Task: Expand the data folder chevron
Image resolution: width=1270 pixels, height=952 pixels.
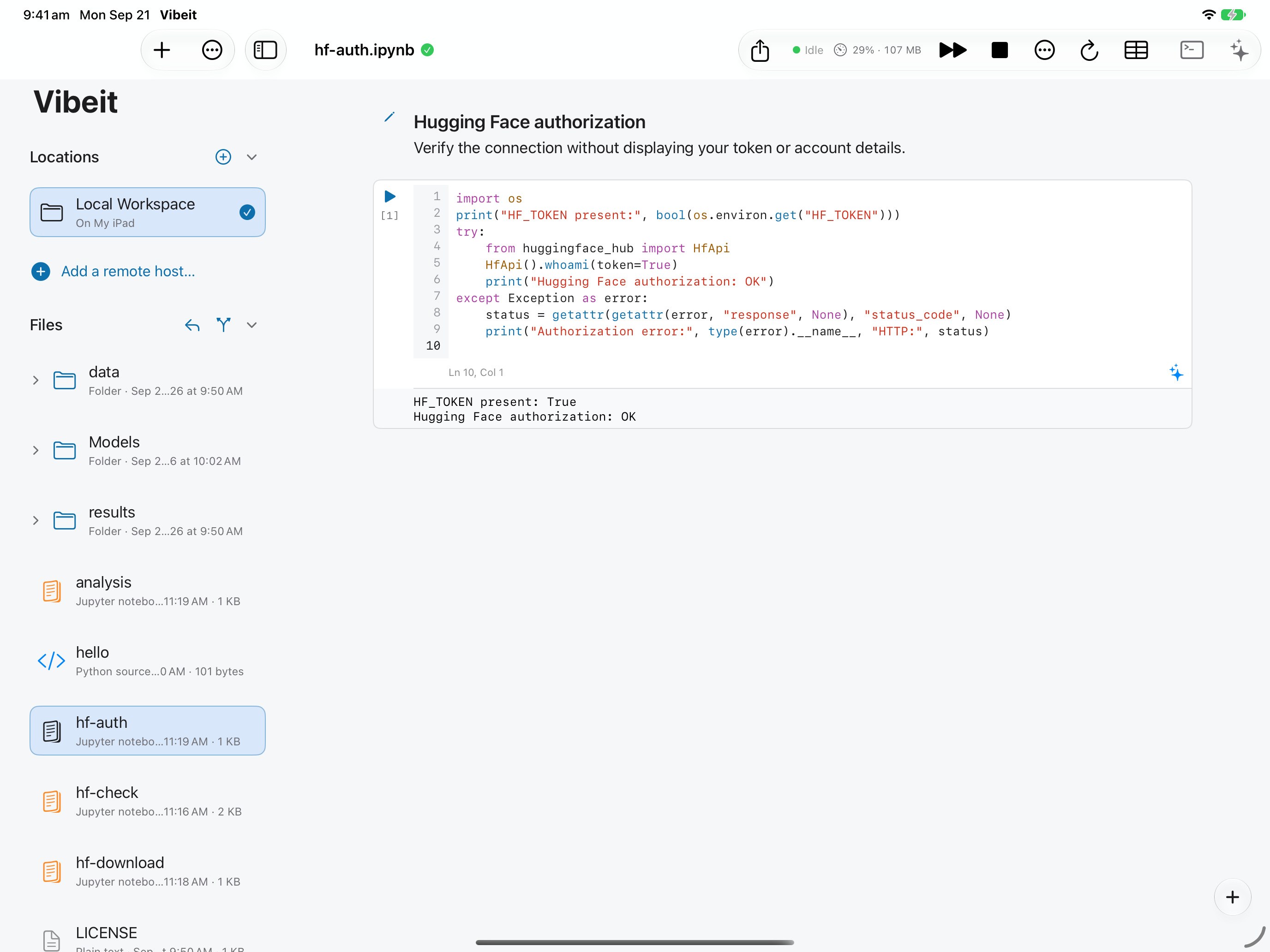Action: point(36,380)
